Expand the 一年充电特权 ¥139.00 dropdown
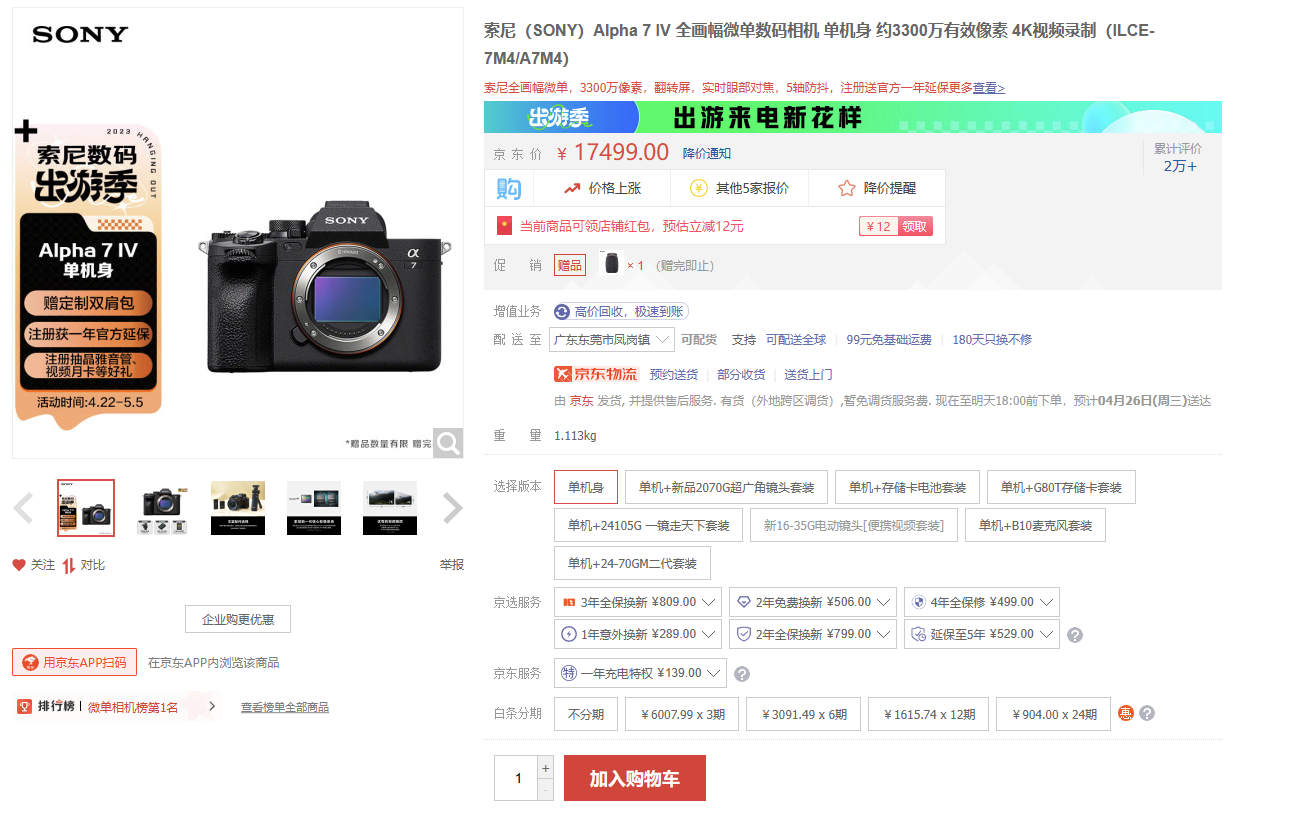Viewport: 1308px width, 817px height. [x=640, y=673]
